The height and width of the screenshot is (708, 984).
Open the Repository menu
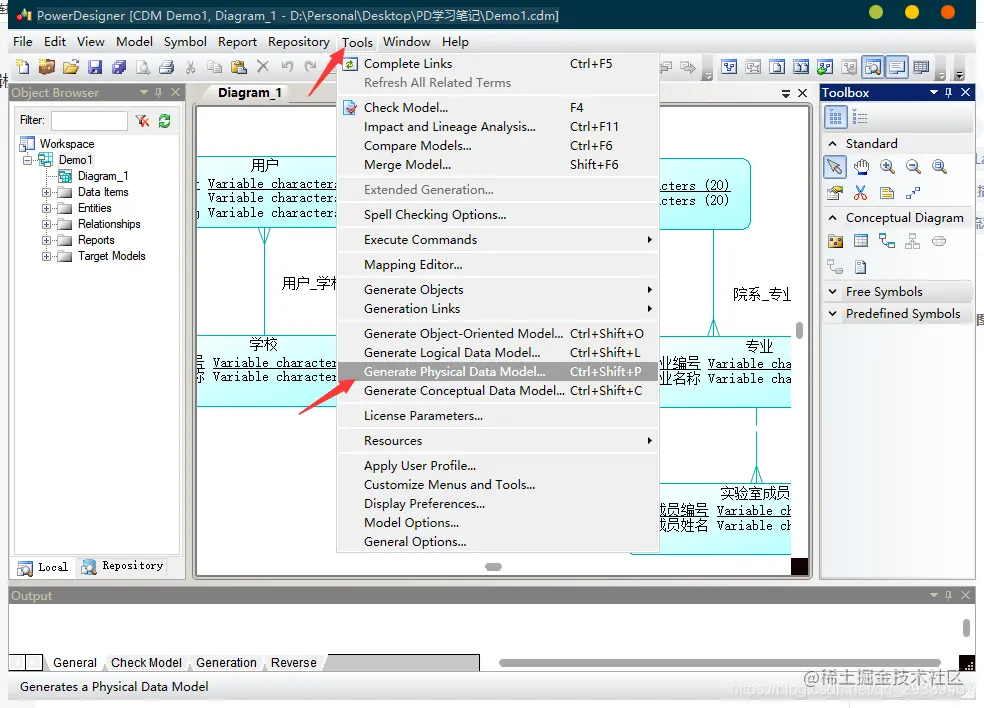pos(298,42)
